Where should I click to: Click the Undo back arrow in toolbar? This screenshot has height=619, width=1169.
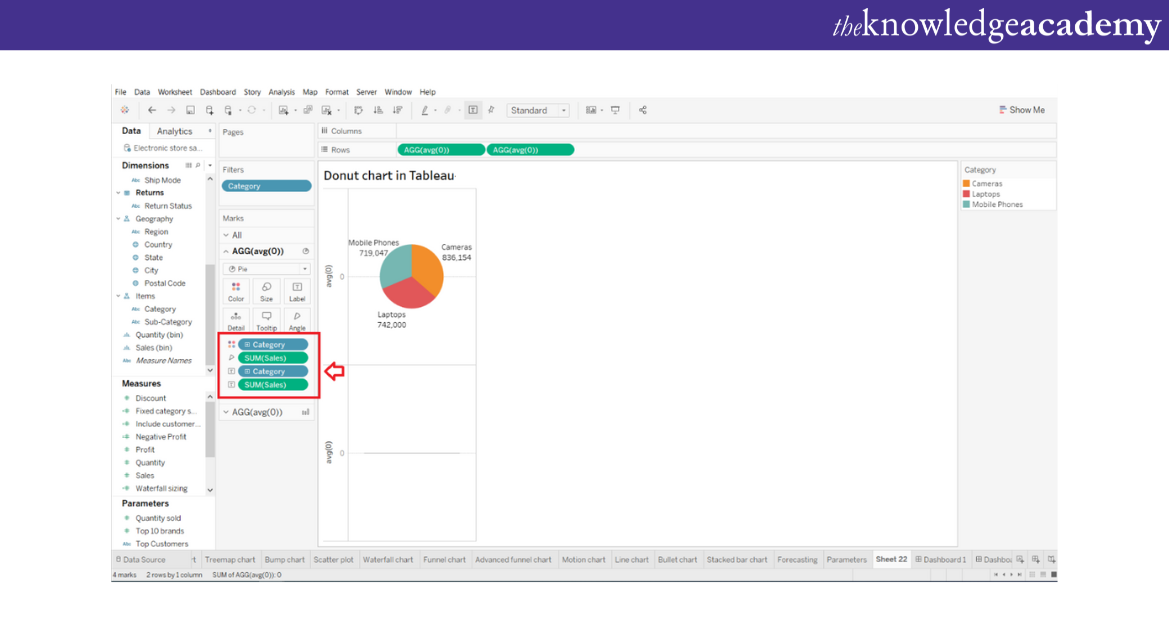[152, 110]
